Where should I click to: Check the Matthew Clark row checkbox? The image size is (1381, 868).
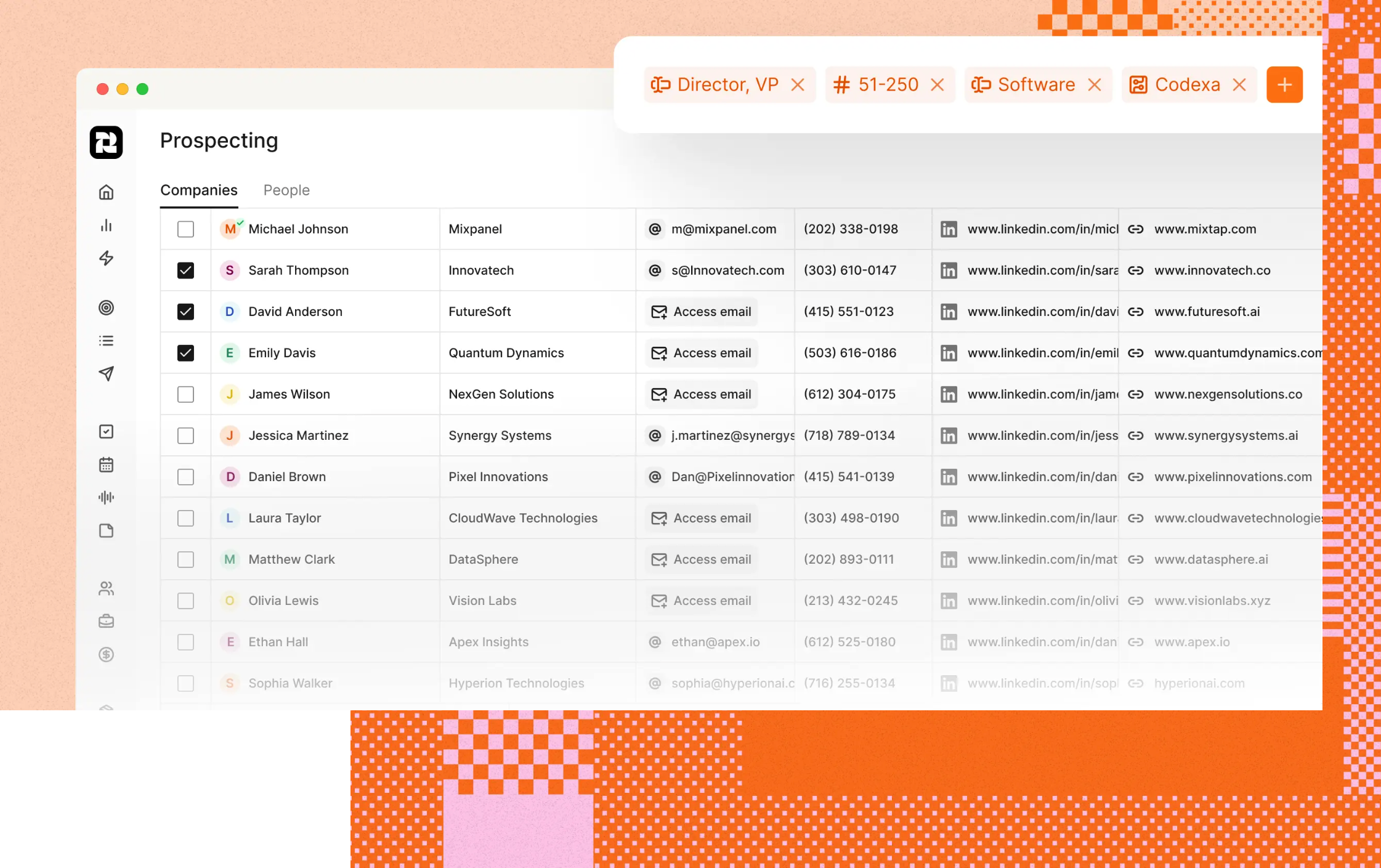coord(185,559)
